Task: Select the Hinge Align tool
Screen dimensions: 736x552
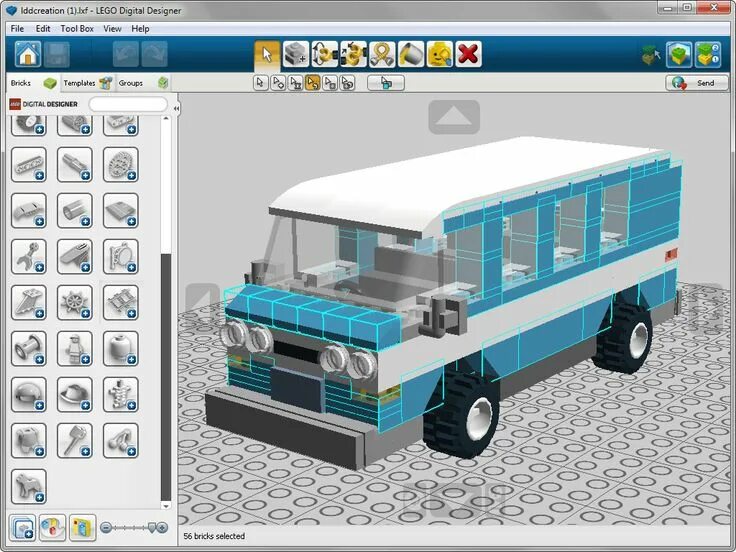Action: click(x=353, y=54)
